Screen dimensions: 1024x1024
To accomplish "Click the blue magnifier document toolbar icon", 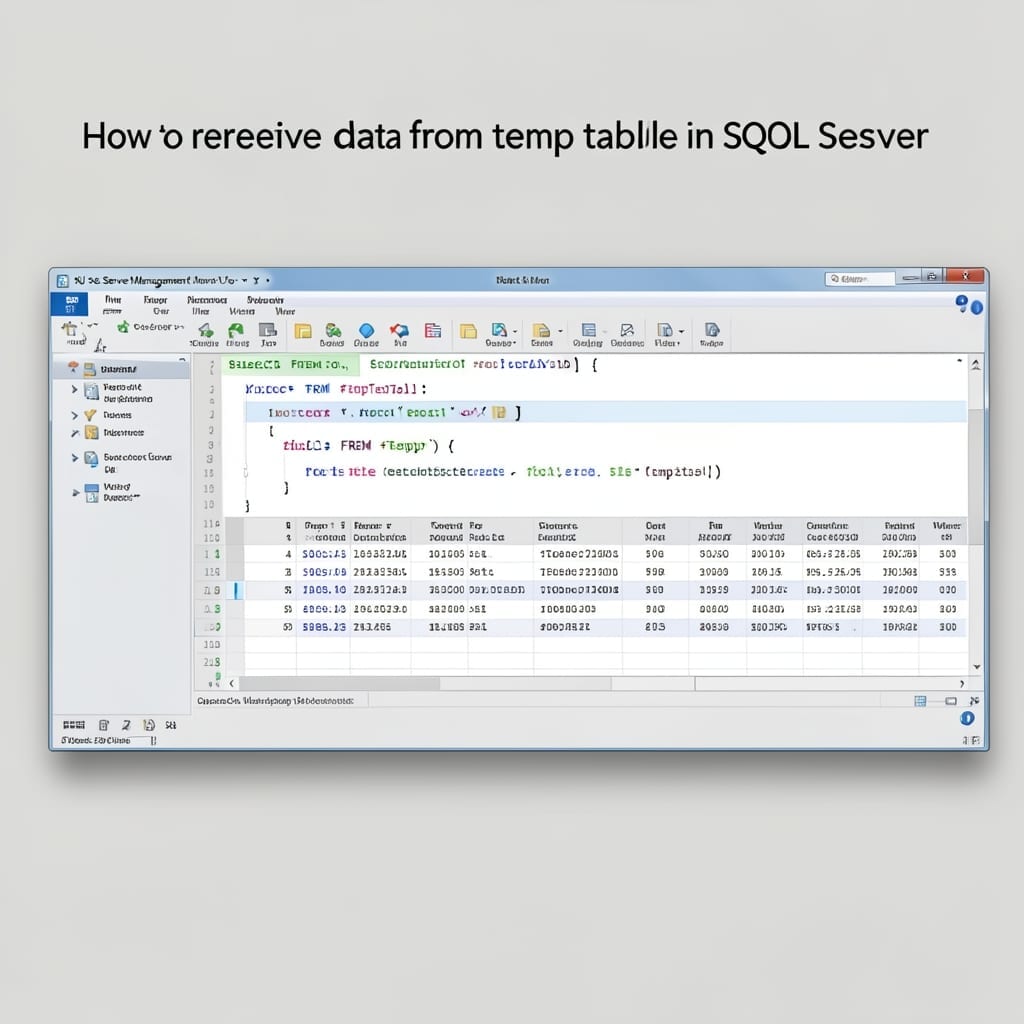I will click(x=499, y=330).
